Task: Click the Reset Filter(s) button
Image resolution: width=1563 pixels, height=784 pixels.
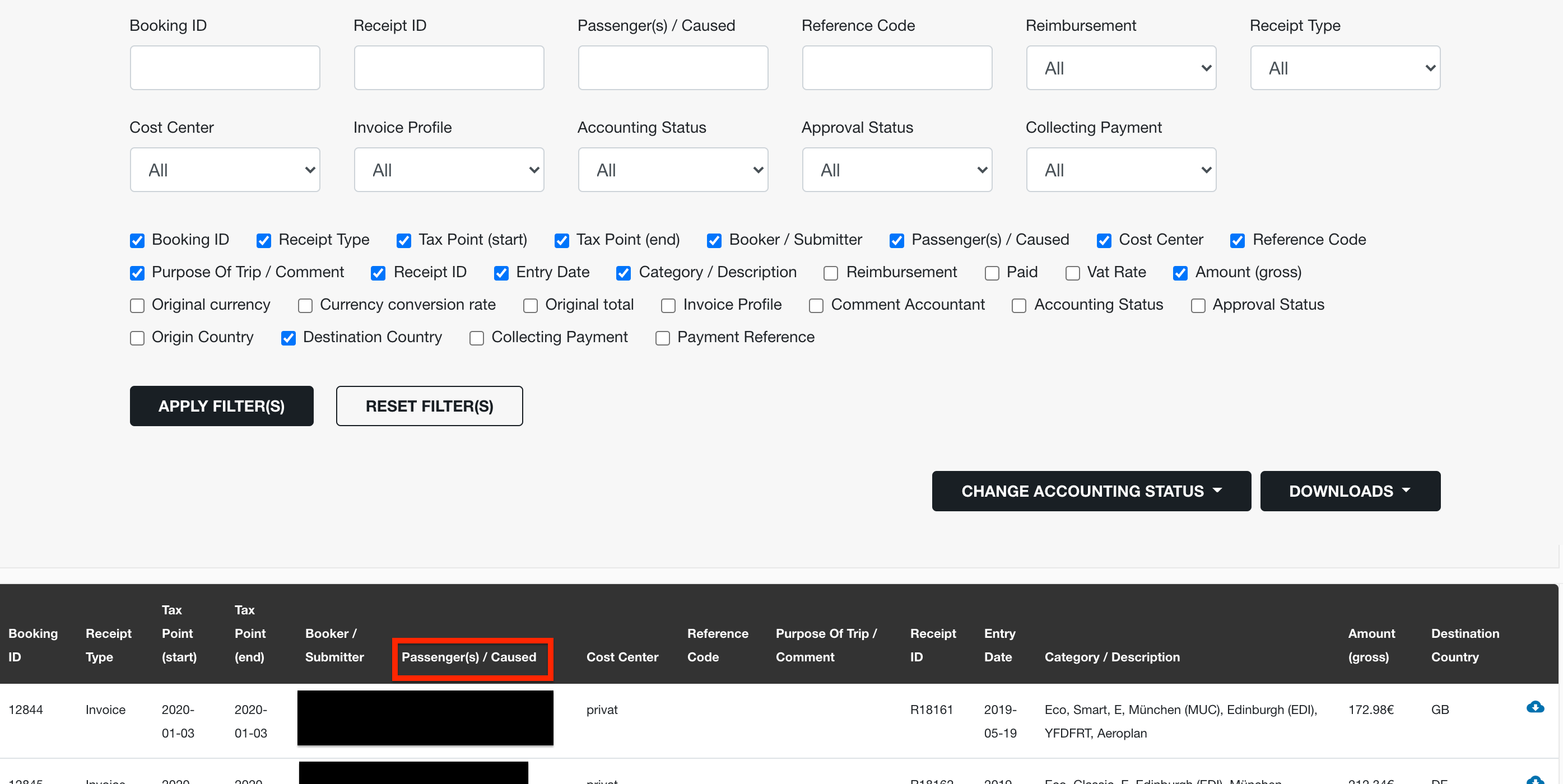Action: 429,405
